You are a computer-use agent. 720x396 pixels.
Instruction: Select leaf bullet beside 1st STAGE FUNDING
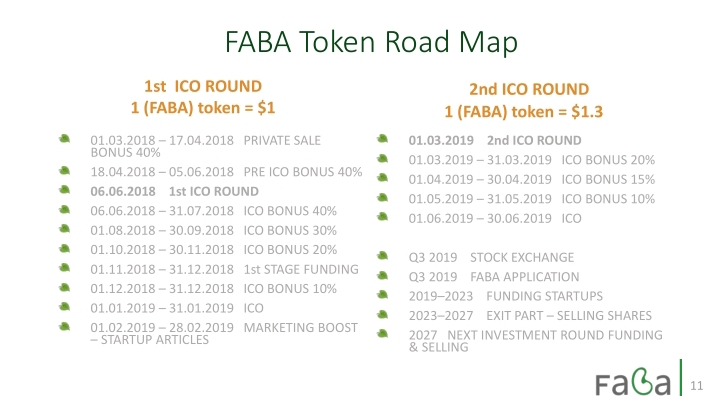coord(65,268)
